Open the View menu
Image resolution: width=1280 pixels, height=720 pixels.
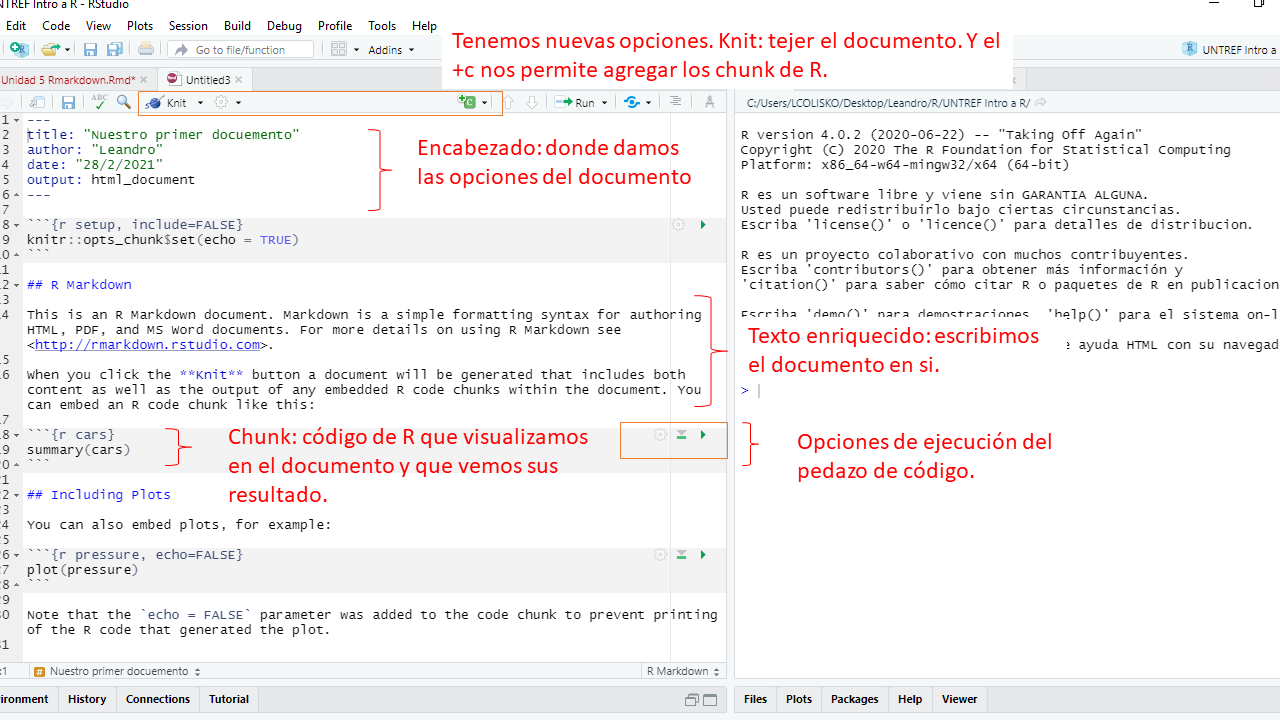point(99,26)
